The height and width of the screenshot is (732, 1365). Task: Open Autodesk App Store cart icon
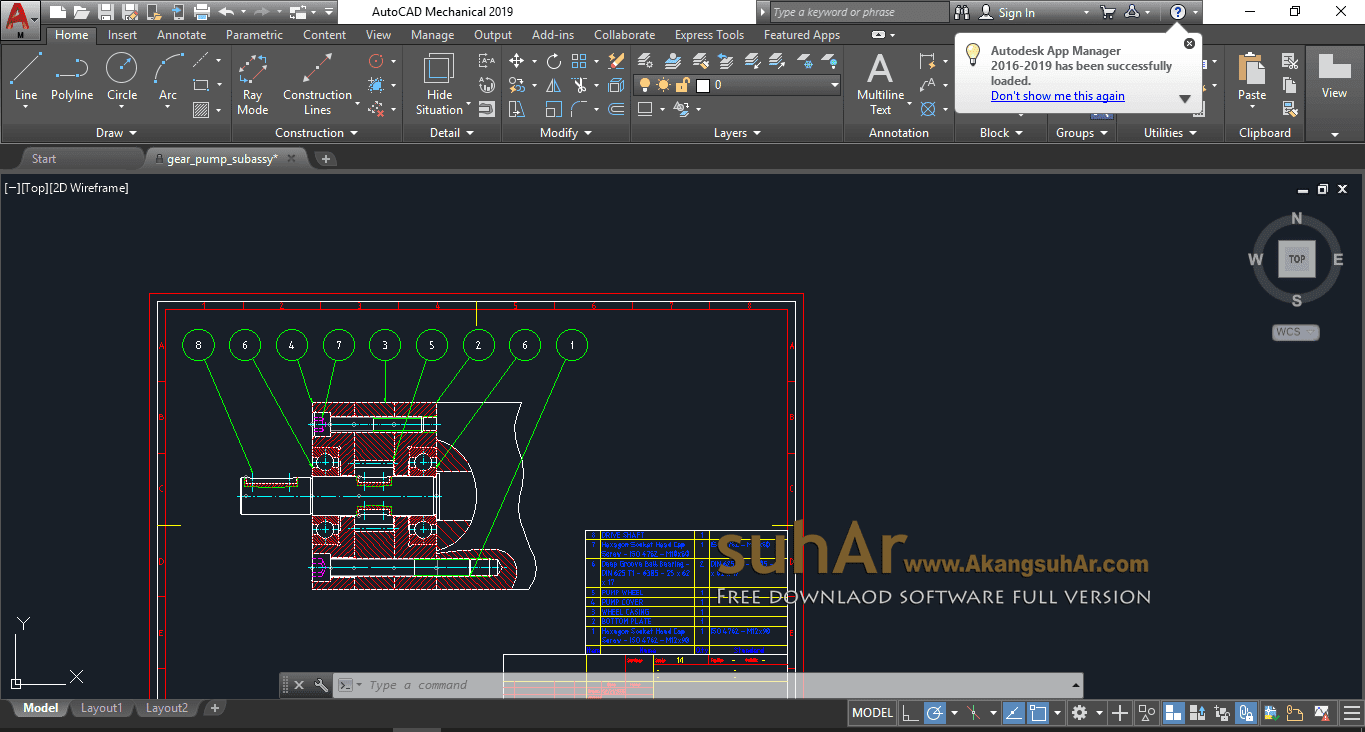(x=1107, y=12)
